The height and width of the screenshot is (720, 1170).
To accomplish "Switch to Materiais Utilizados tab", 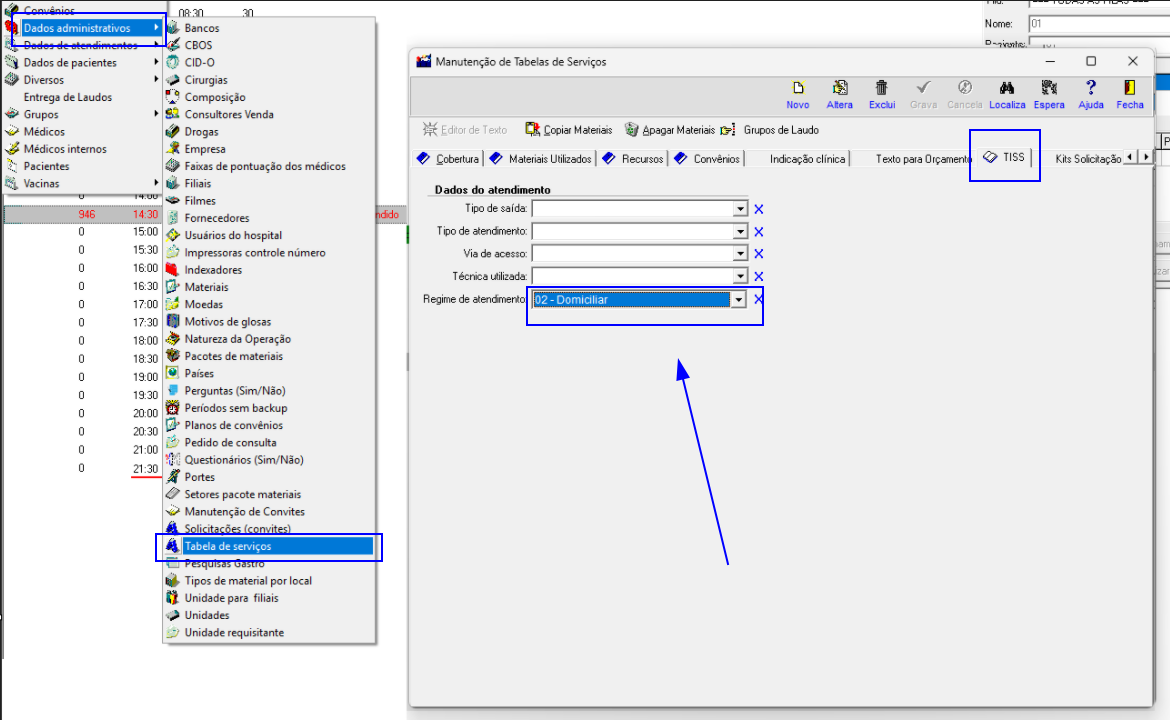I will point(541,159).
